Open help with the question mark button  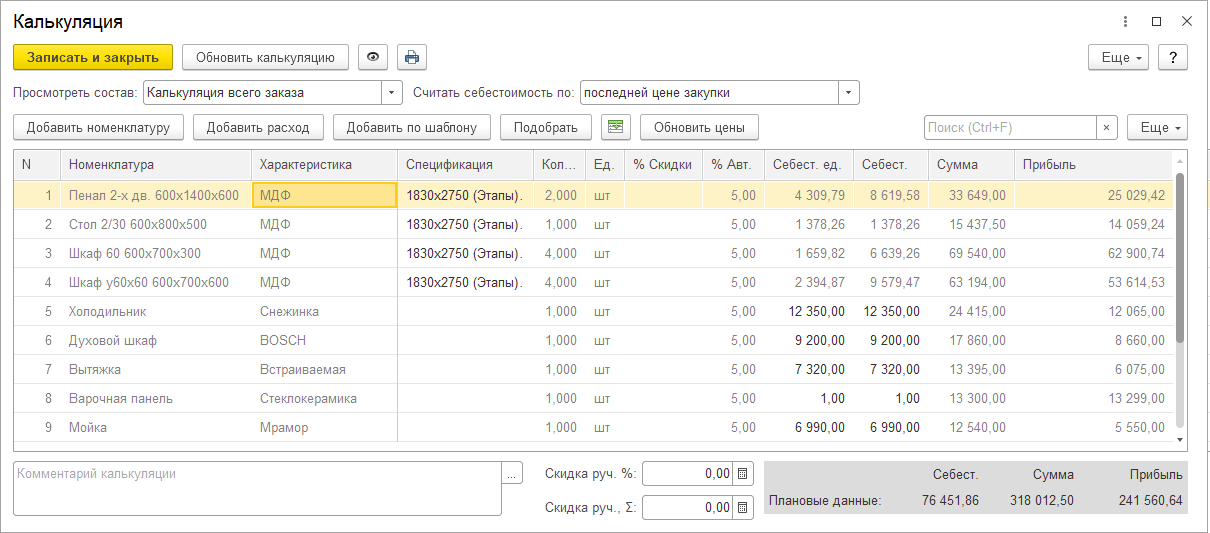tap(1172, 57)
